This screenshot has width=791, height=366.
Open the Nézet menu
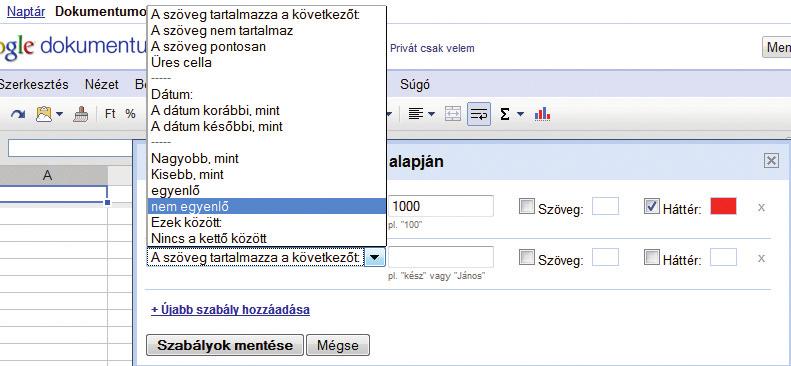tap(101, 84)
